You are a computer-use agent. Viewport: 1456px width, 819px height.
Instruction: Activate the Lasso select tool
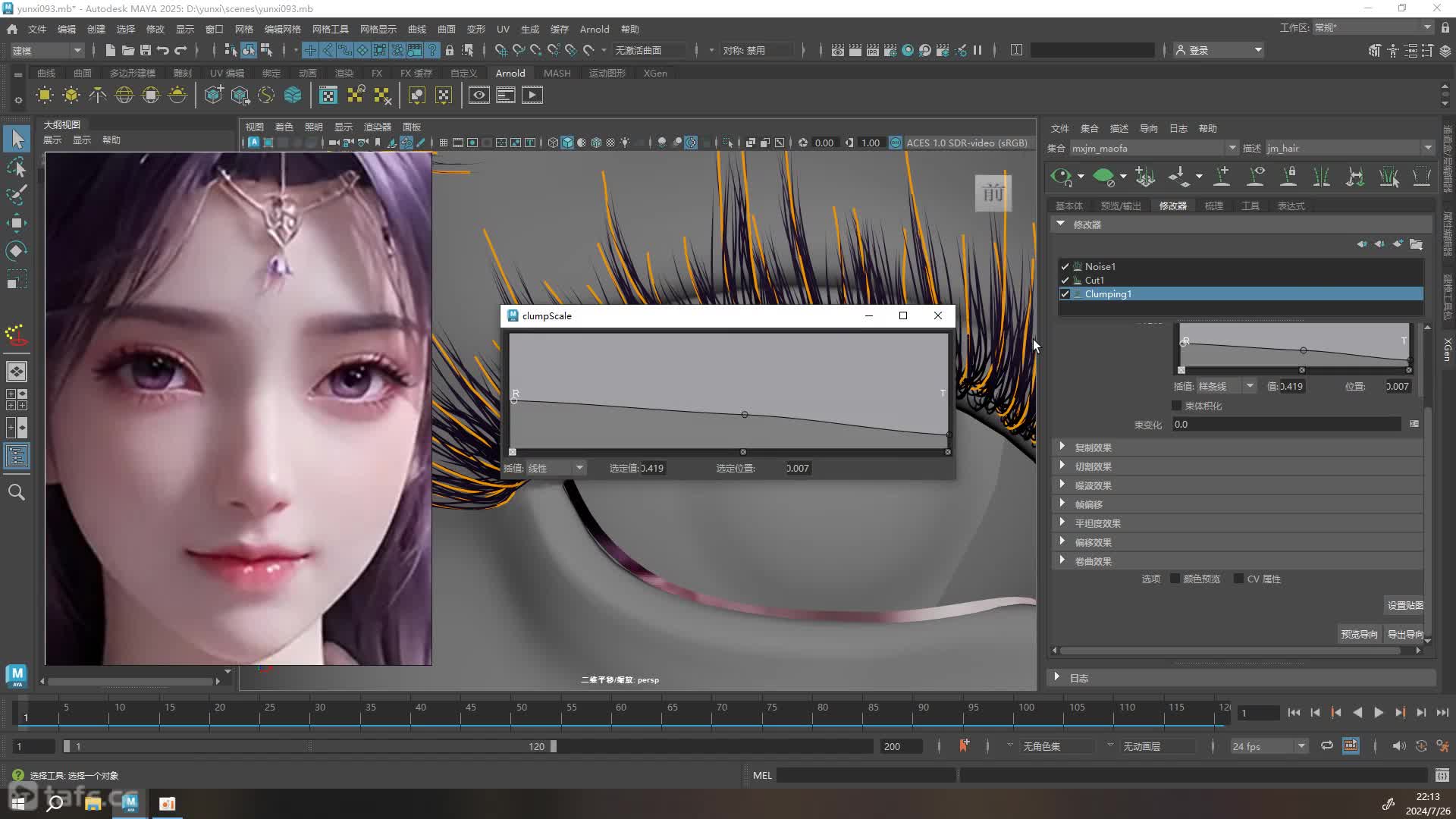coord(17,167)
